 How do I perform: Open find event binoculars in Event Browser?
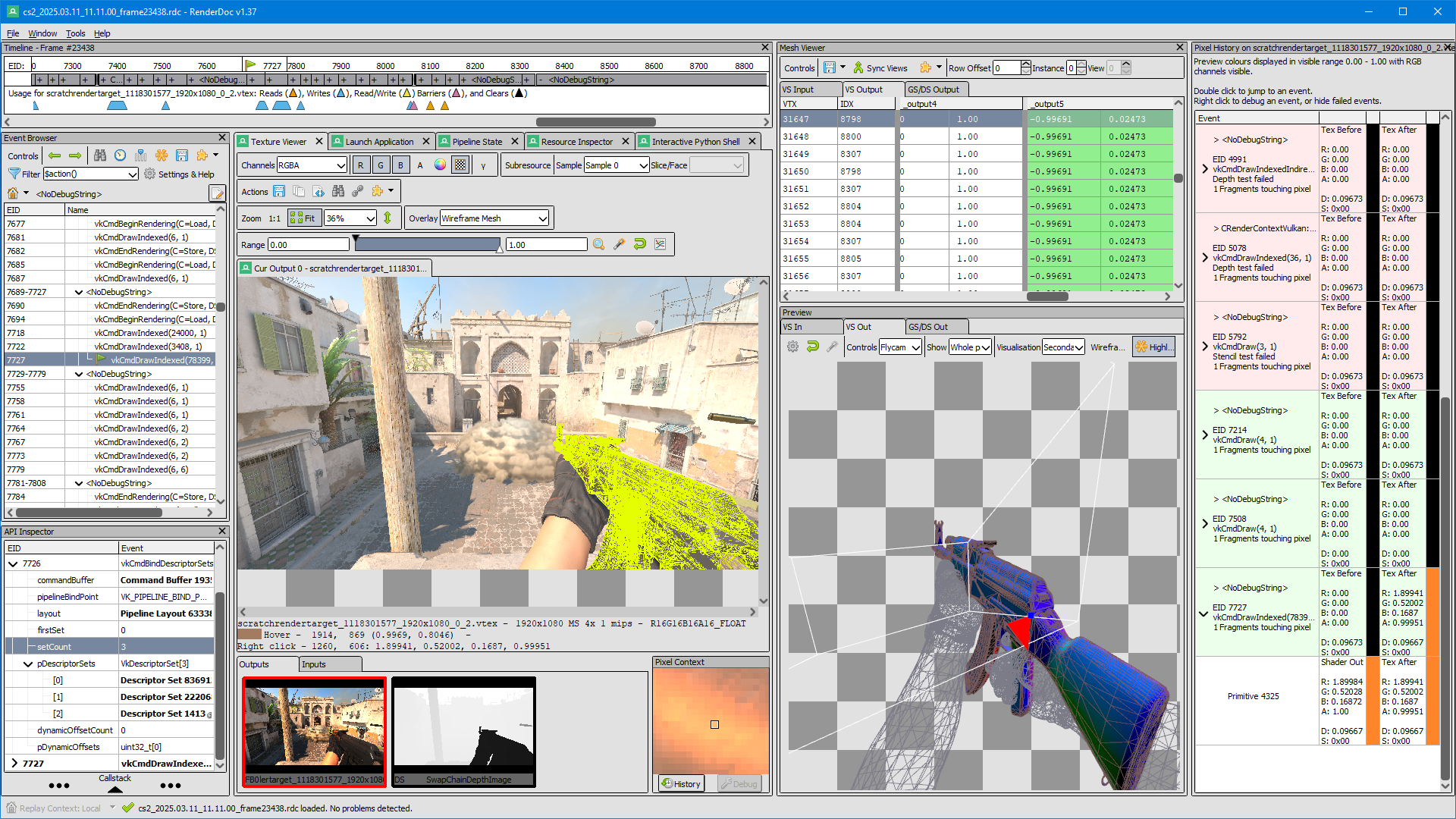[100, 155]
